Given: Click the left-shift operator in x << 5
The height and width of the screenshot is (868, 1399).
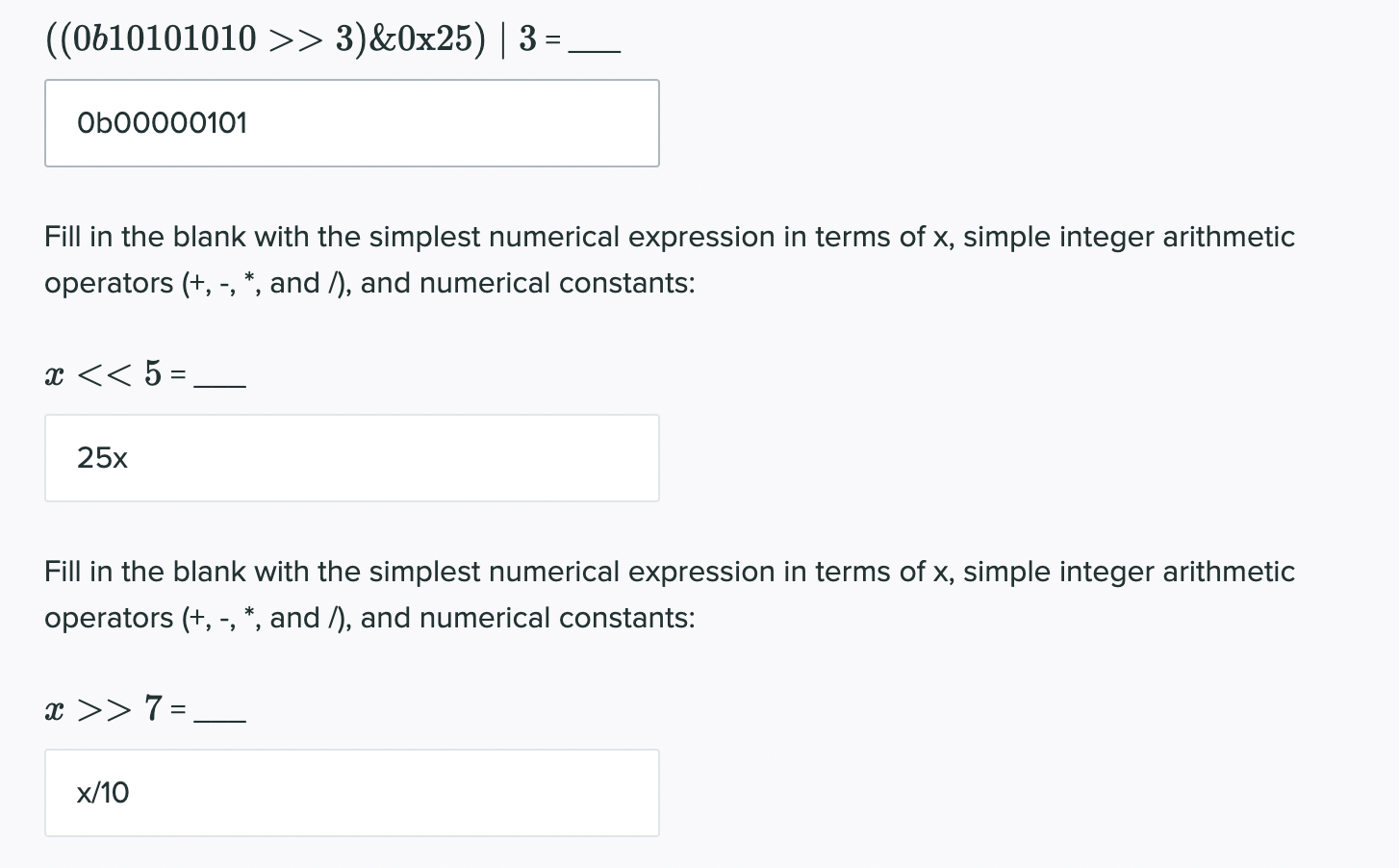Looking at the screenshot, I should [x=104, y=373].
